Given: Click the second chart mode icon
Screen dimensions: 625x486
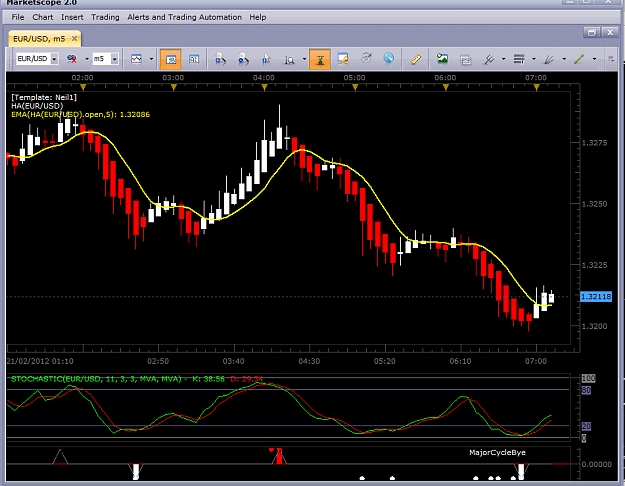Looking at the screenshot, I should click(194, 59).
